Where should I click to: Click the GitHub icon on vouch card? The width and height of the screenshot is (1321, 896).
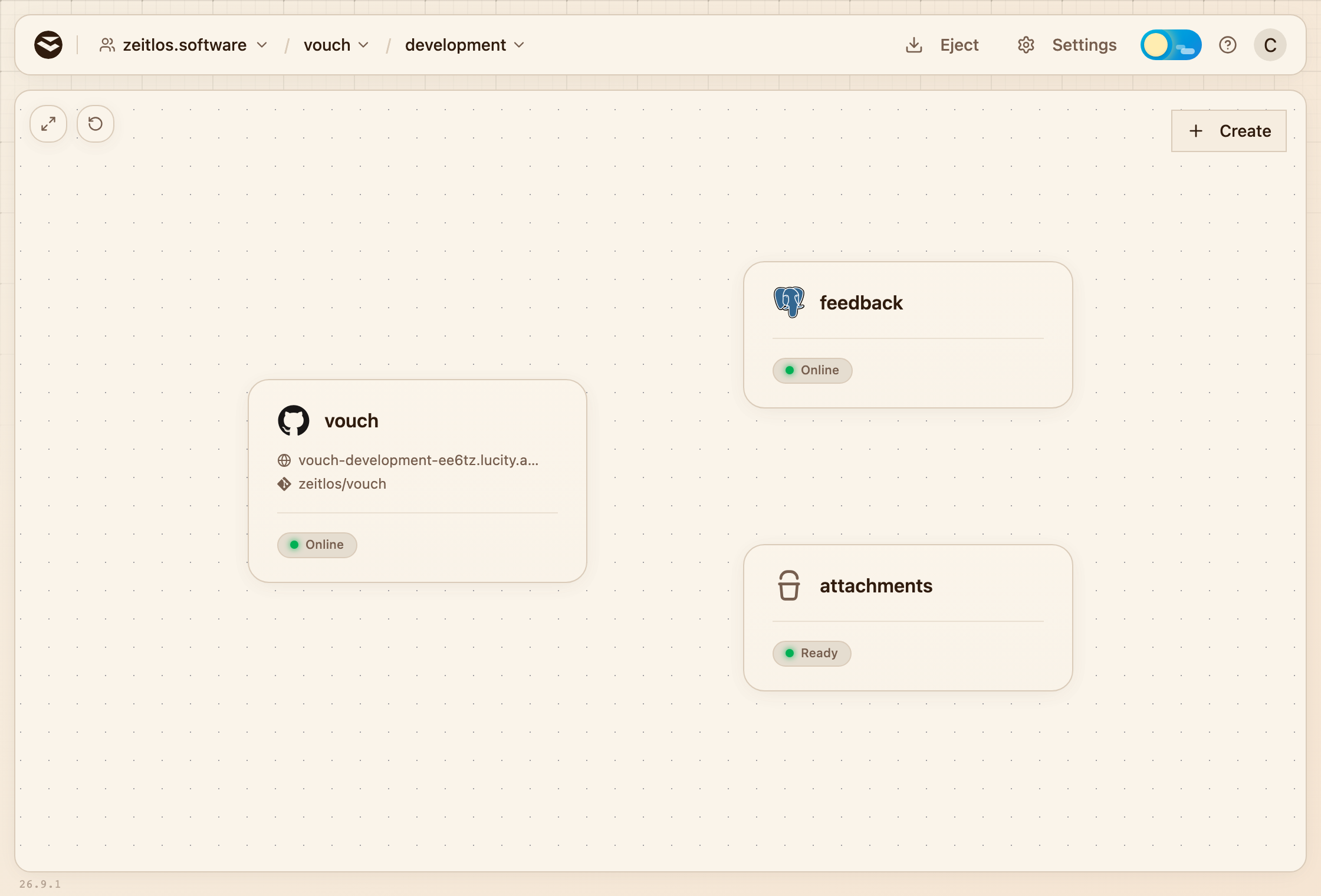tap(294, 420)
